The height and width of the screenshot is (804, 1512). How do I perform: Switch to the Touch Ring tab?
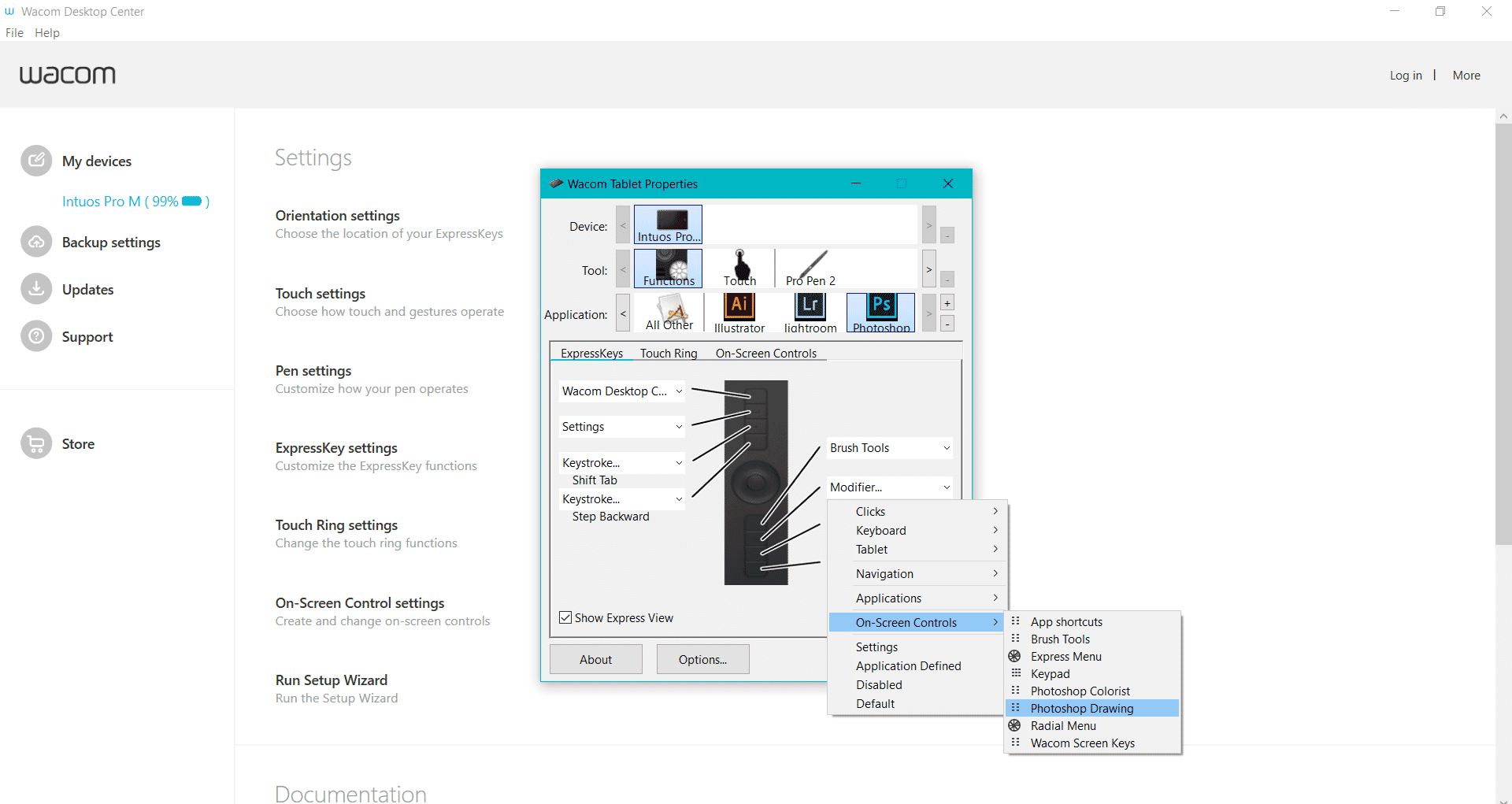[x=669, y=354]
